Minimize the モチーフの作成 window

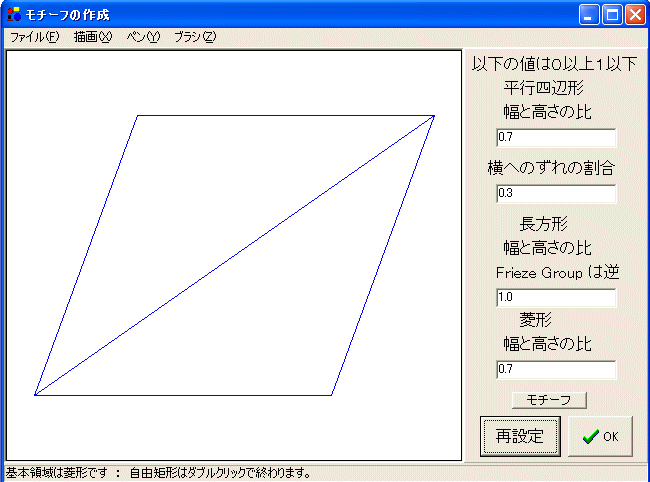[589, 15]
